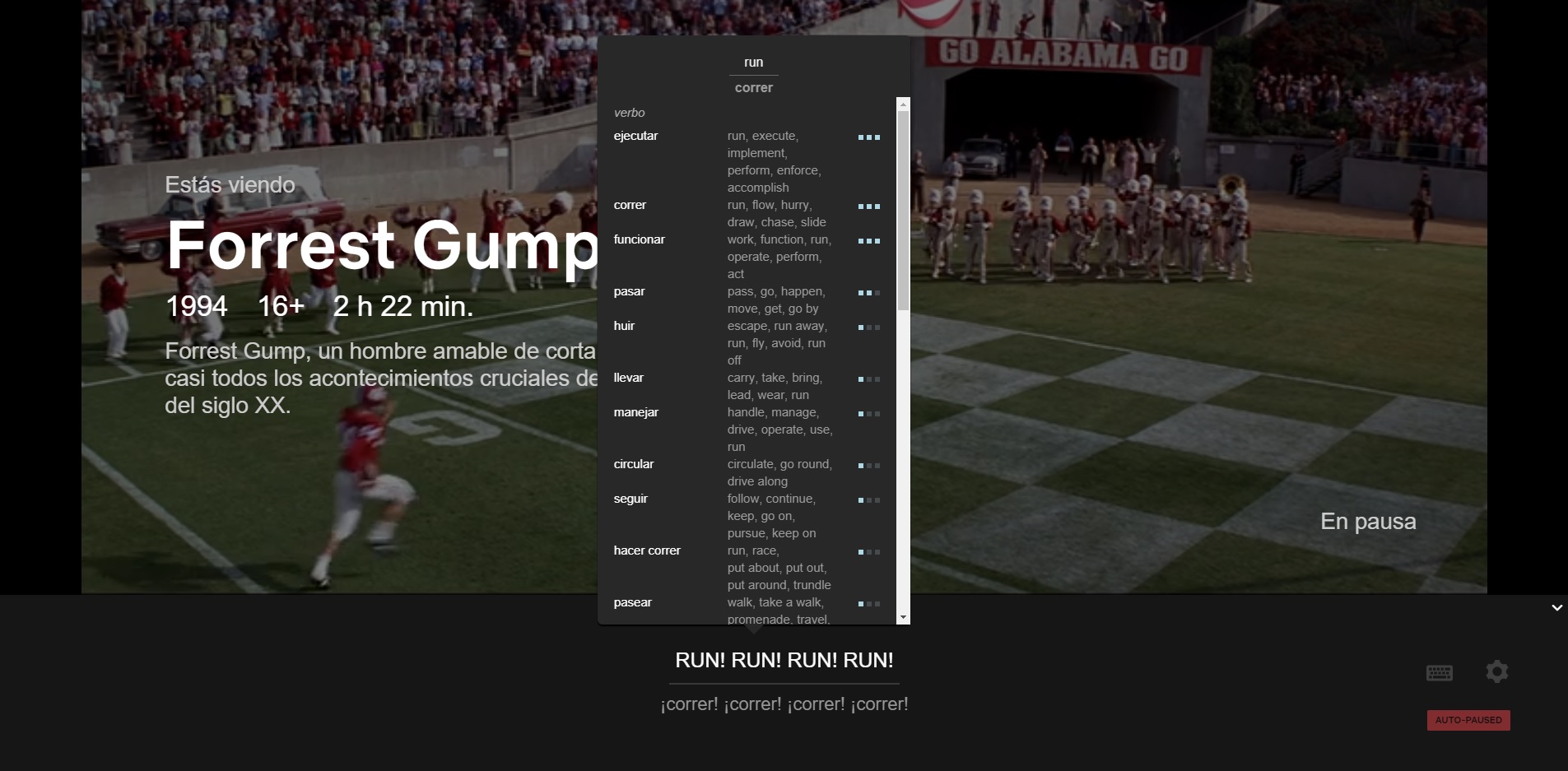Open the keyboard shortcuts icon

[1439, 672]
